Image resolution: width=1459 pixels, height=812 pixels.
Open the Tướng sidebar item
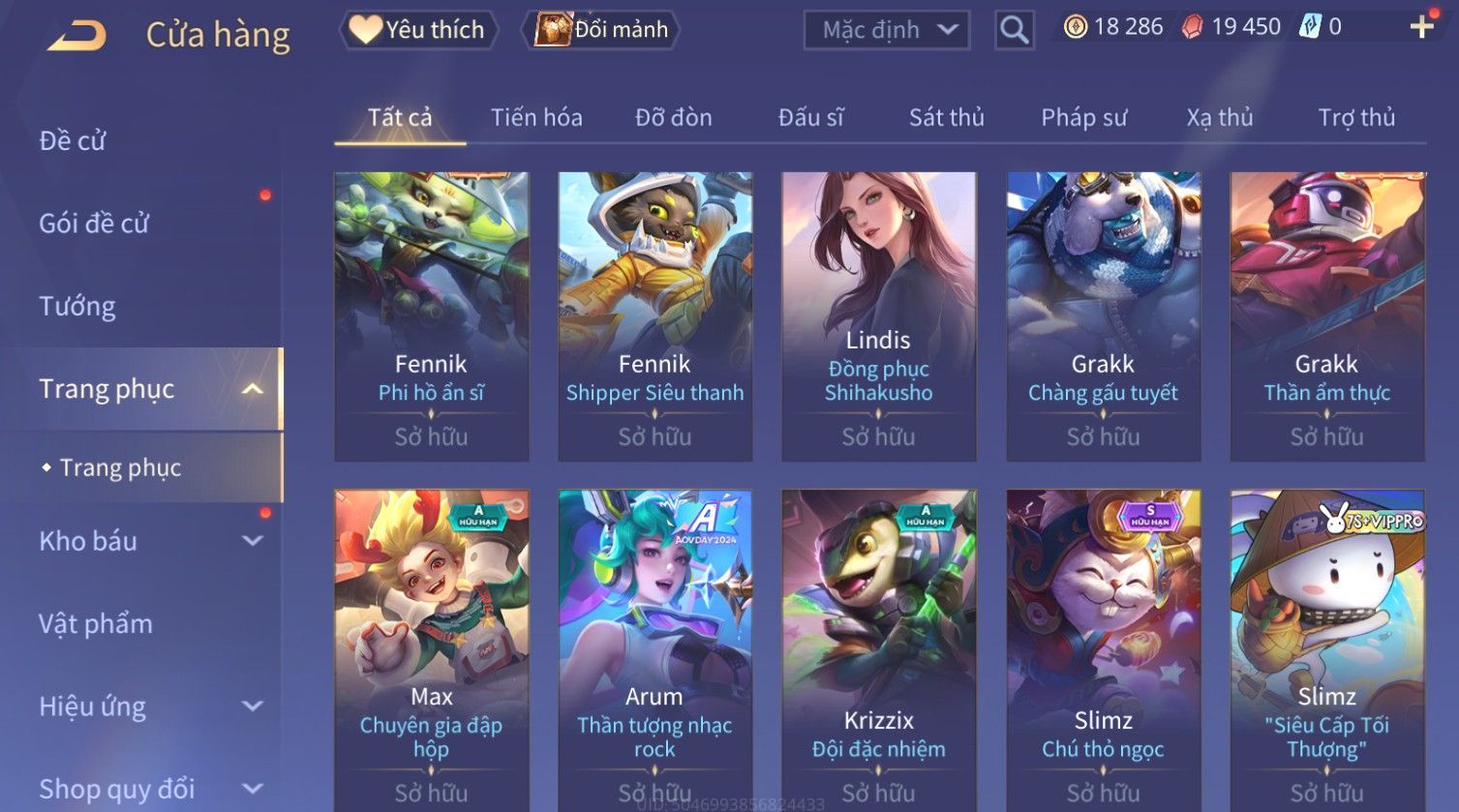point(77,307)
